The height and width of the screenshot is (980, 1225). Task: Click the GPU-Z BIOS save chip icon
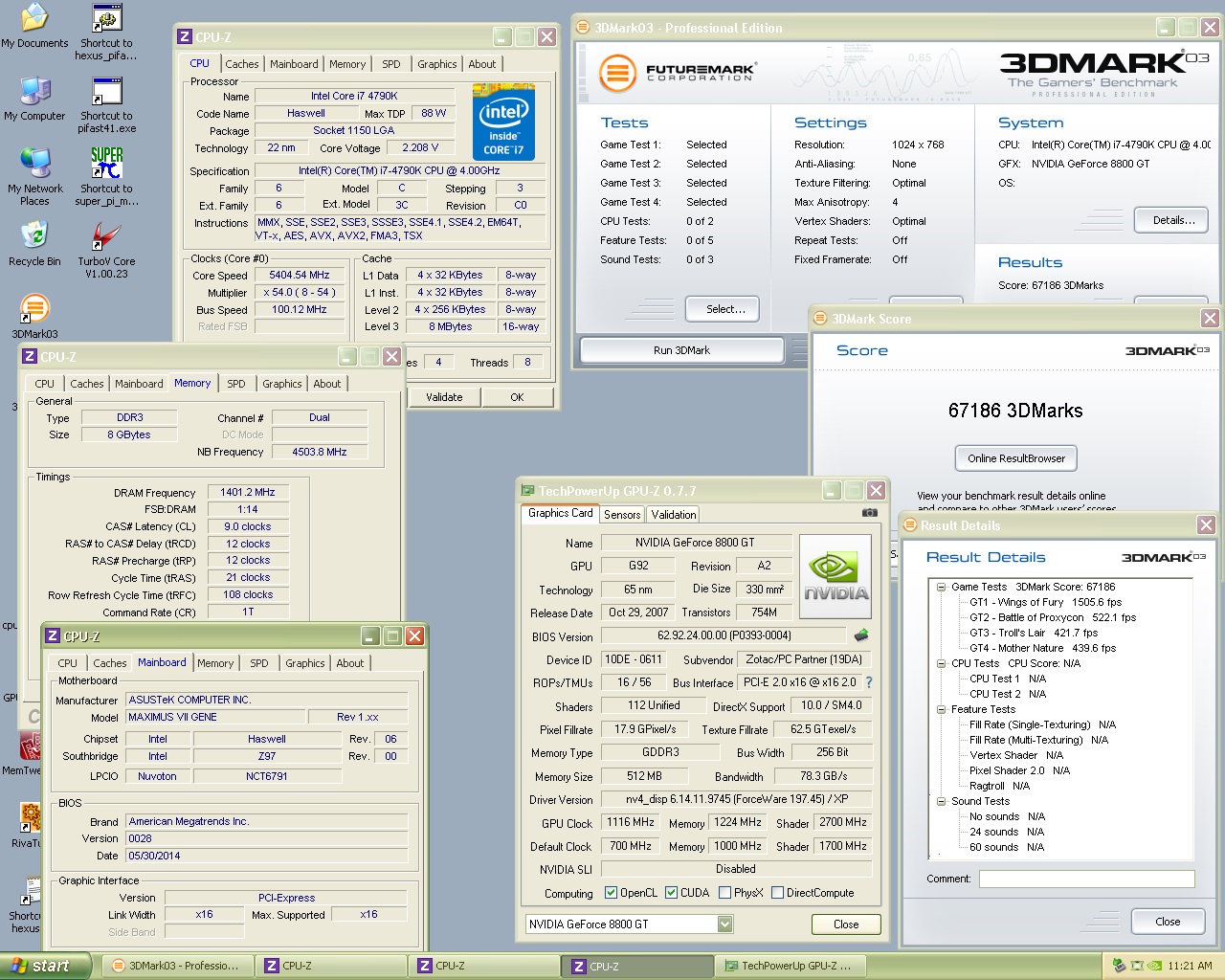click(x=861, y=635)
